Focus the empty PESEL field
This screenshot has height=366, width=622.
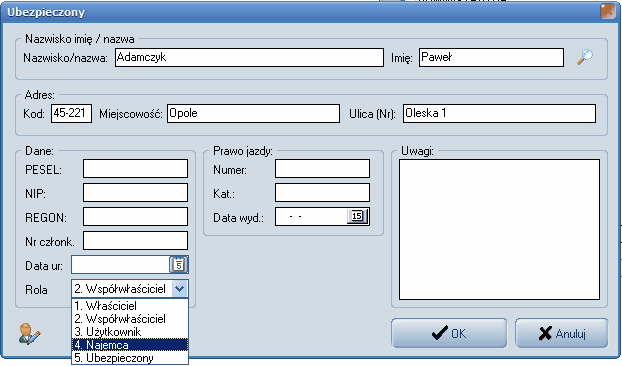pos(135,169)
